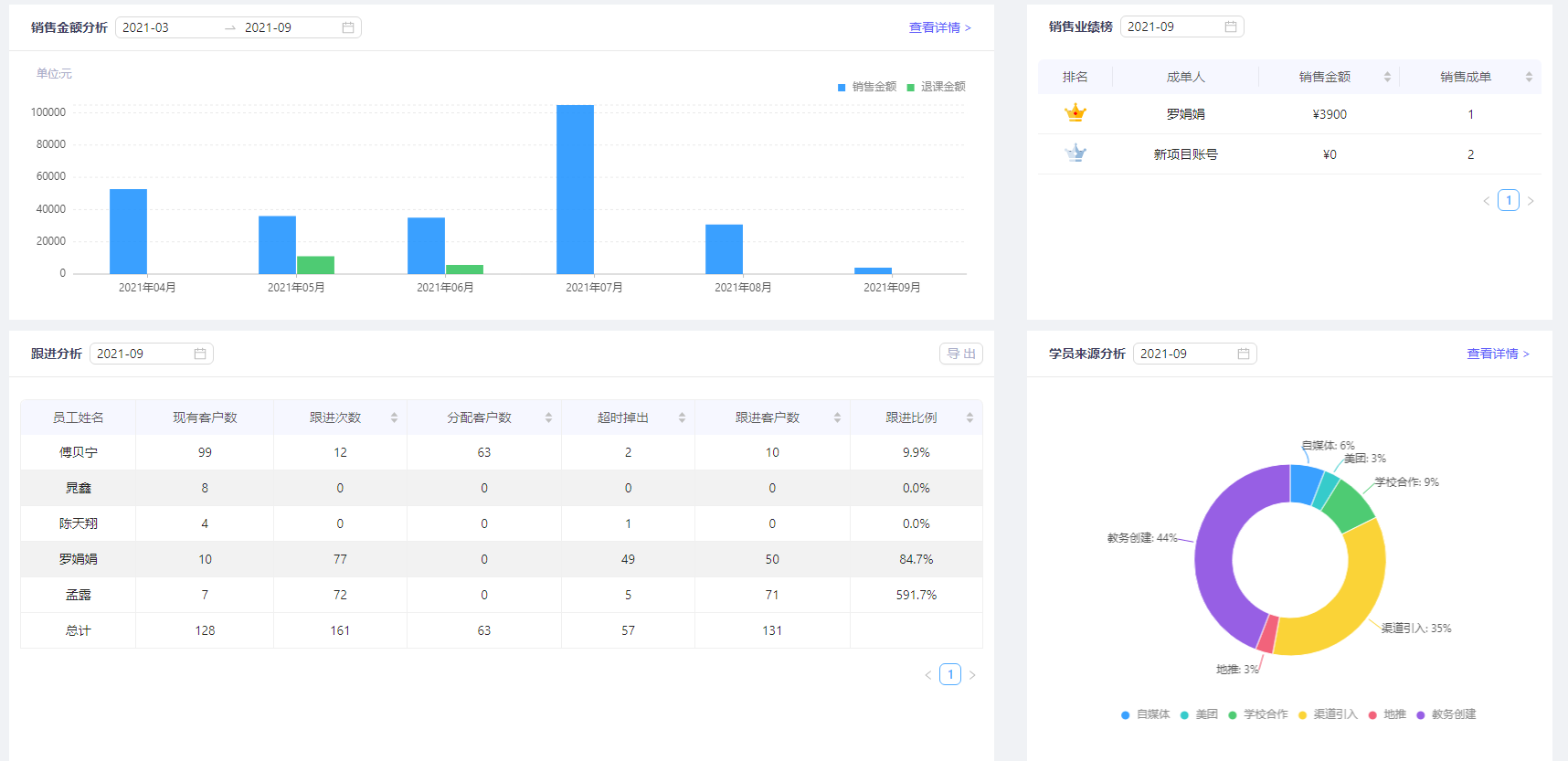Click green 退课金额 bar for 2021年05月
Image resolution: width=1568 pixels, height=761 pixels.
pyautogui.click(x=315, y=265)
